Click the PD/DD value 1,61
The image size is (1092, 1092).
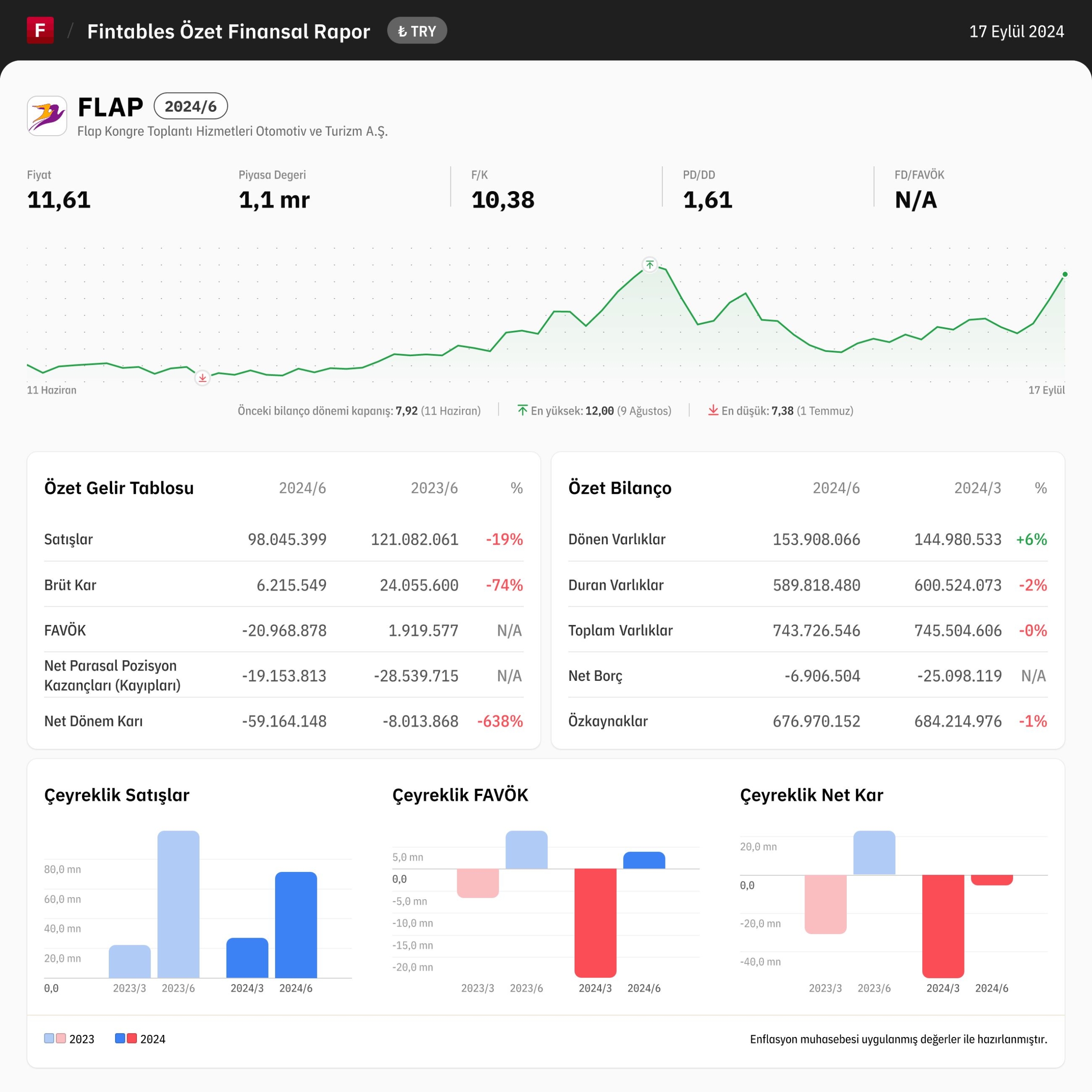point(708,200)
